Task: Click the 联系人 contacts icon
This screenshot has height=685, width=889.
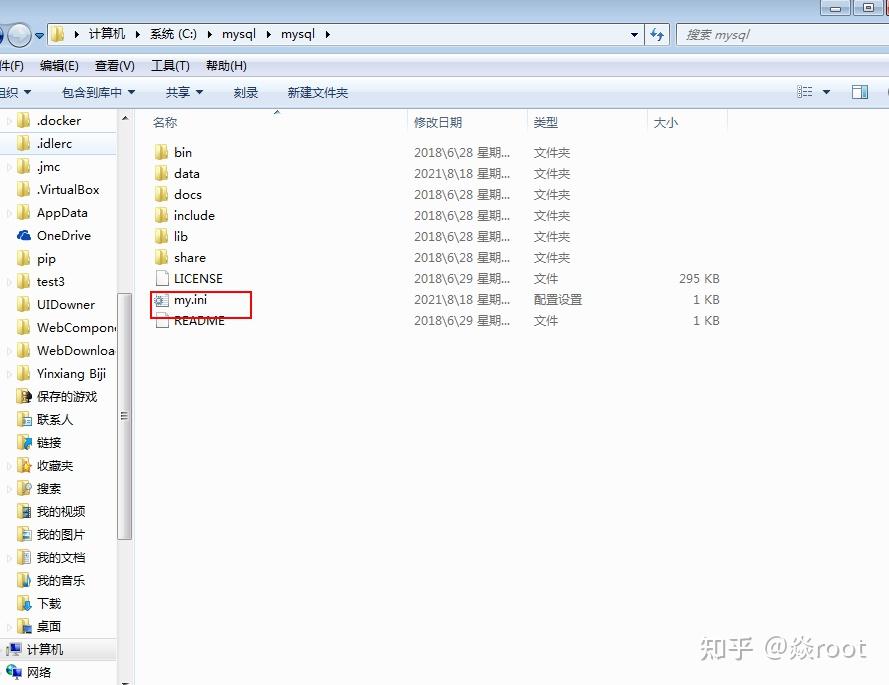Action: [24, 420]
